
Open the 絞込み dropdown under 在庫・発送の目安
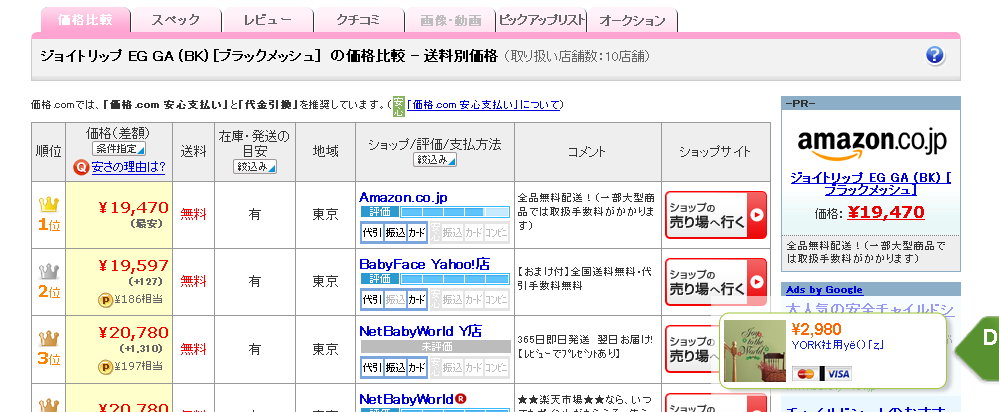255,167
